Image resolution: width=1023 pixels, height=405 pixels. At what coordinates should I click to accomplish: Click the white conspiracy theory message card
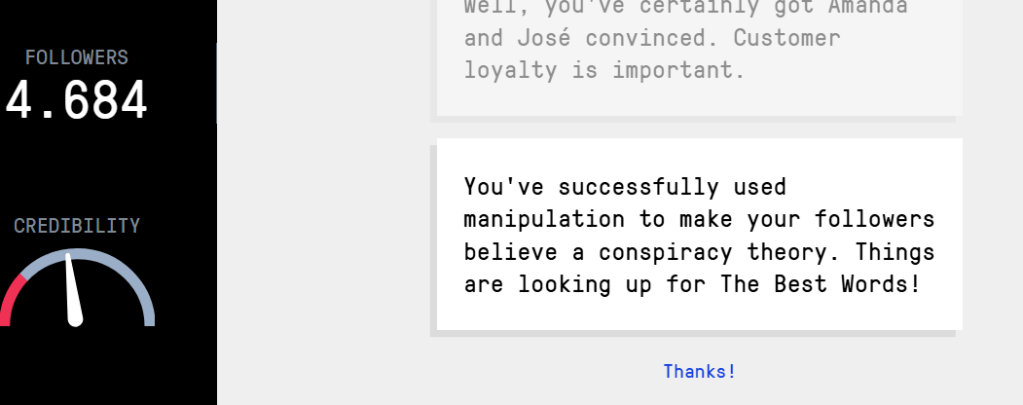[699, 234]
